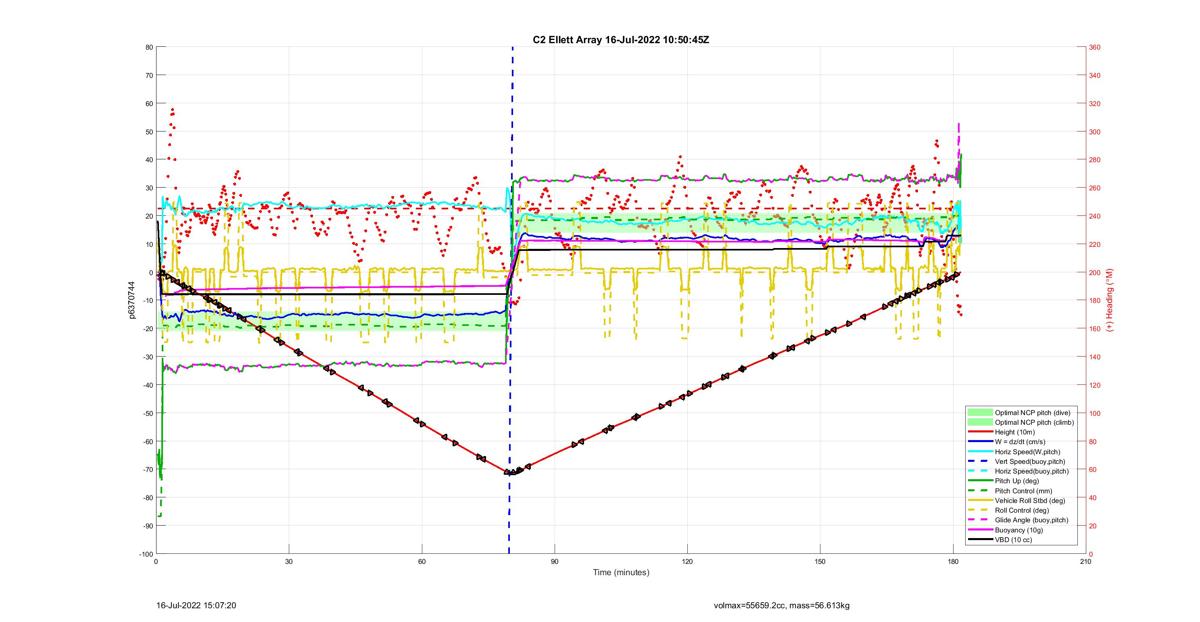This screenshot has width=1200, height=622.
Task: Click the x-axis tick label '150'
Action: pyautogui.click(x=820, y=562)
